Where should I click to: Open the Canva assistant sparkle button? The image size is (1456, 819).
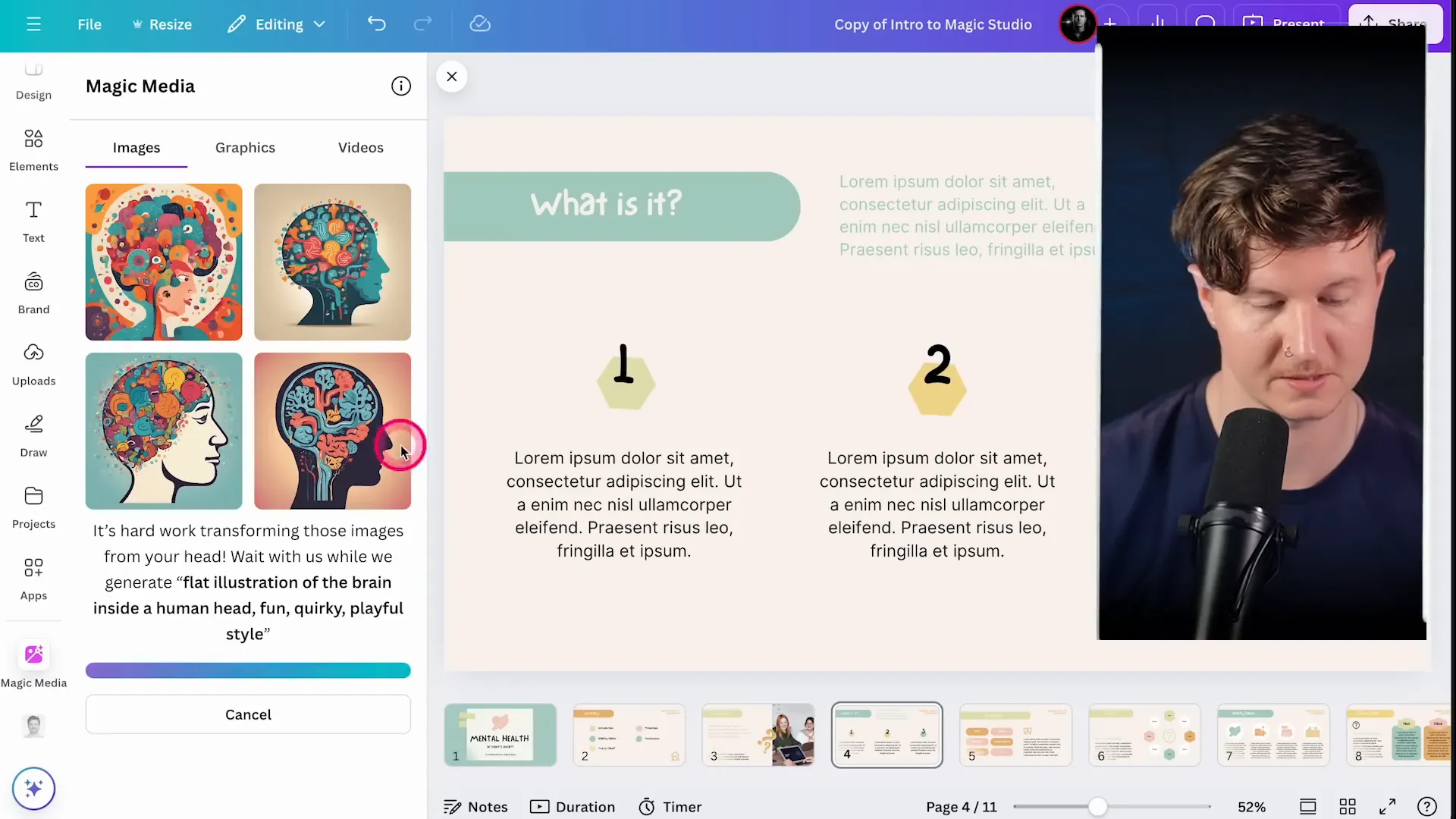pos(33,789)
